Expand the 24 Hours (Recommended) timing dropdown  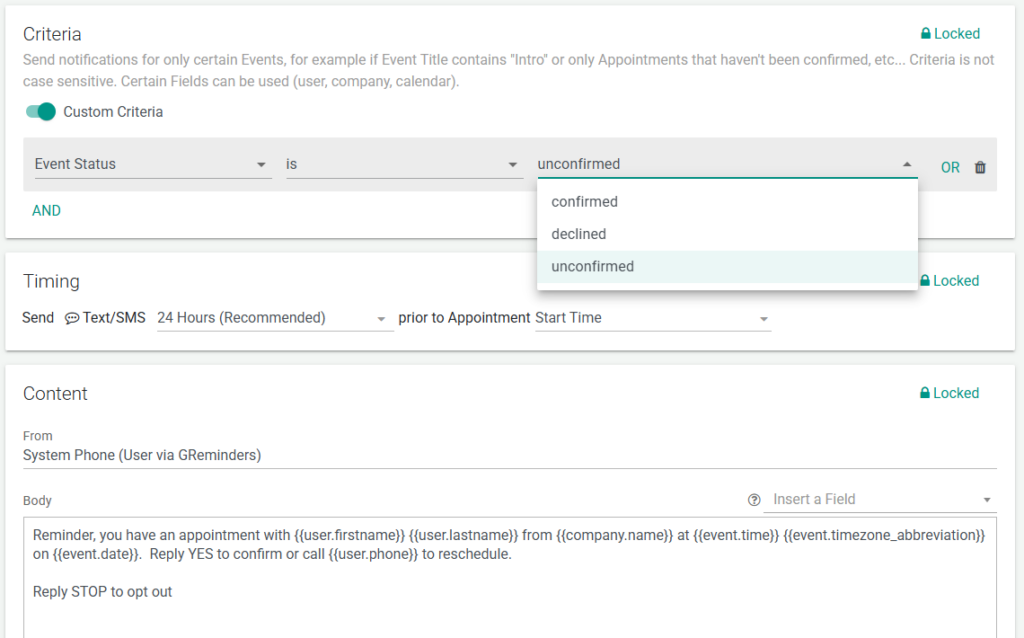point(273,318)
